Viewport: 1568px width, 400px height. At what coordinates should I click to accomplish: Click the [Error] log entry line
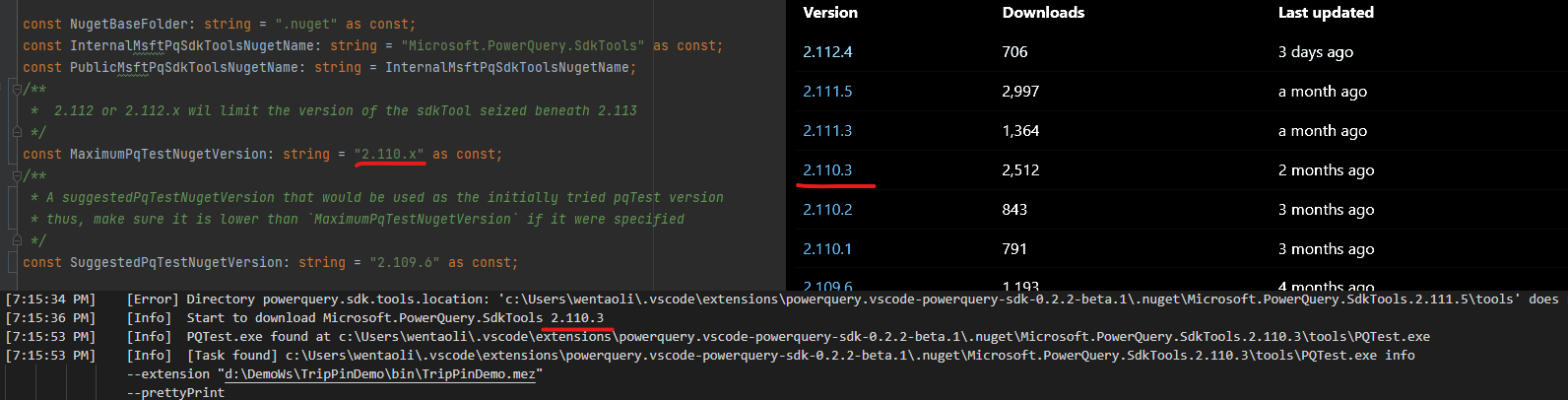point(783,300)
